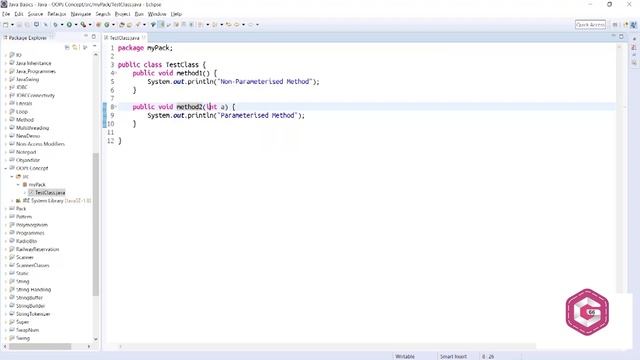This screenshot has width=640, height=360.
Task: Click the Collapse All icon in Package Explorer
Action: 67,48
